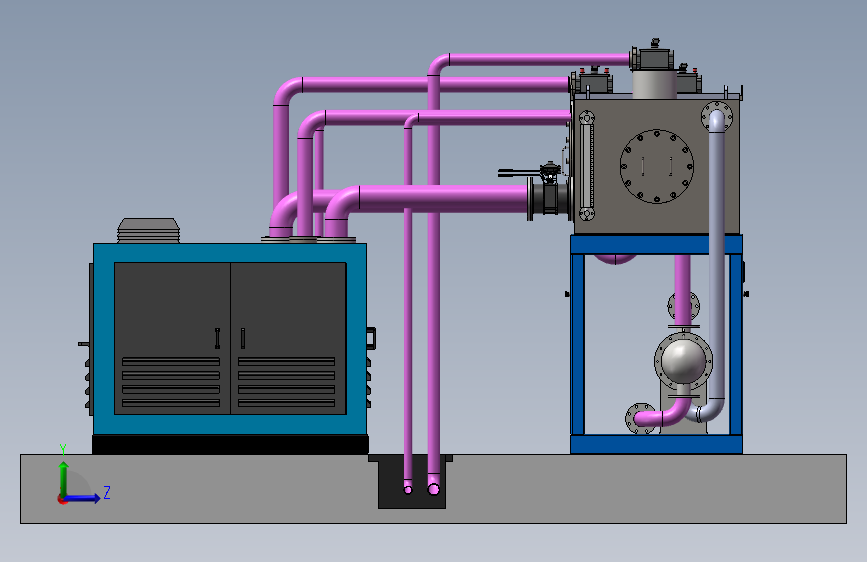Select the thin magenta pipe end in the pit
867x562 pixels.
[408, 488]
